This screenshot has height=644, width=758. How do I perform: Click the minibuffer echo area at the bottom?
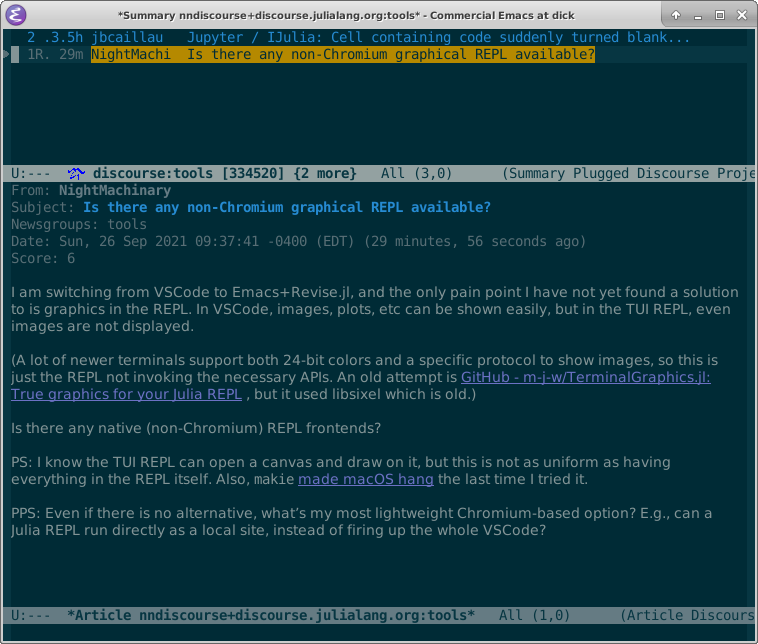coord(379,632)
